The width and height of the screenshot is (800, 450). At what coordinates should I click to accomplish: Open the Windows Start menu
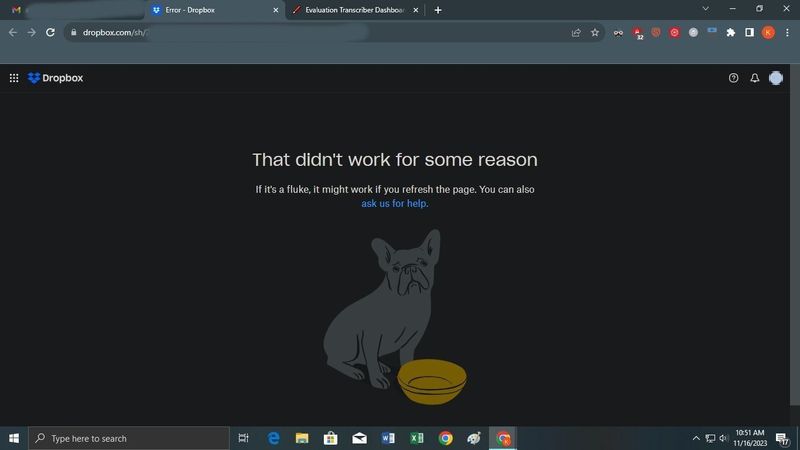(14, 438)
